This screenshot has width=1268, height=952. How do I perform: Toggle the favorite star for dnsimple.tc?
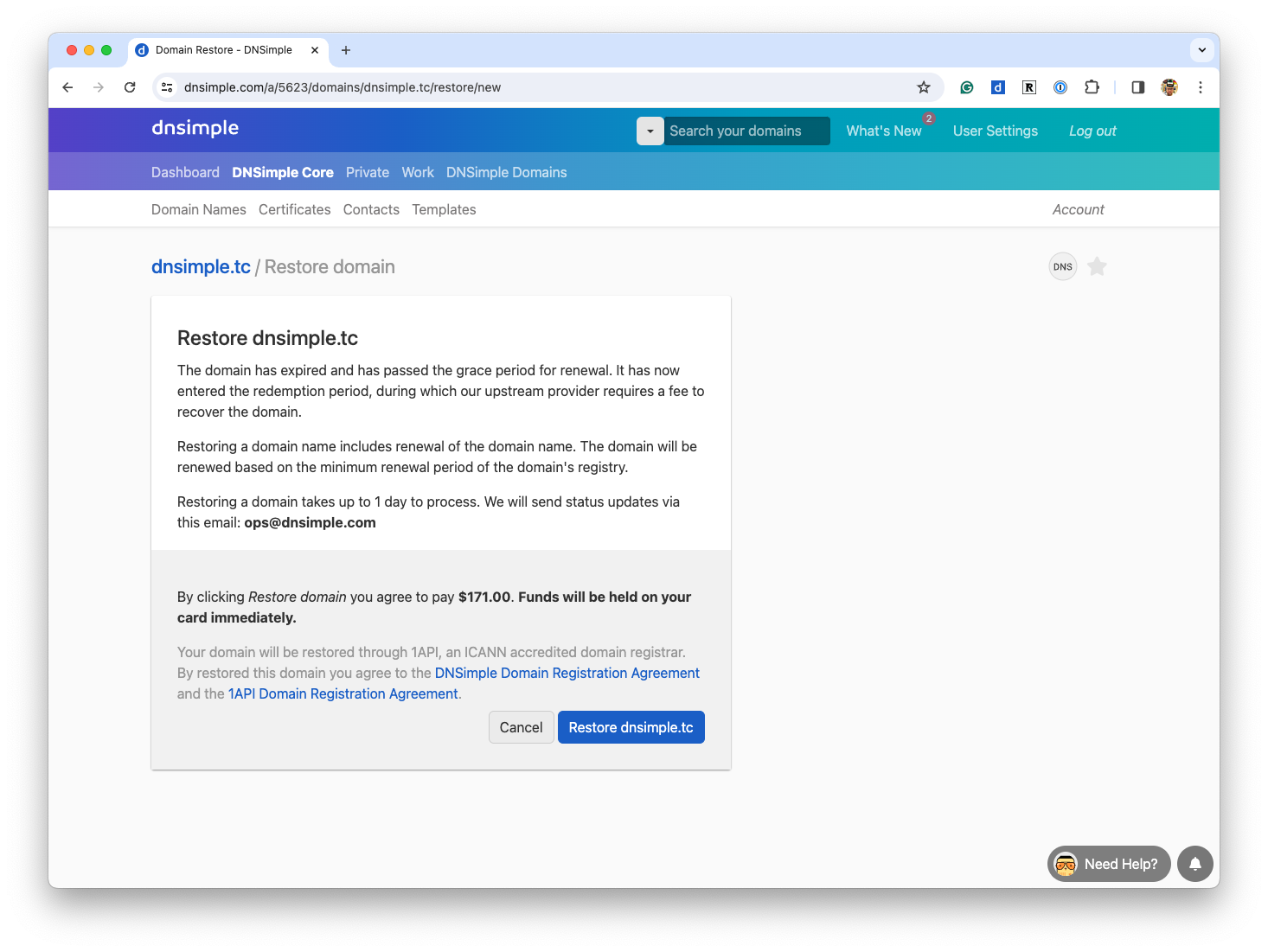pyautogui.click(x=1097, y=266)
